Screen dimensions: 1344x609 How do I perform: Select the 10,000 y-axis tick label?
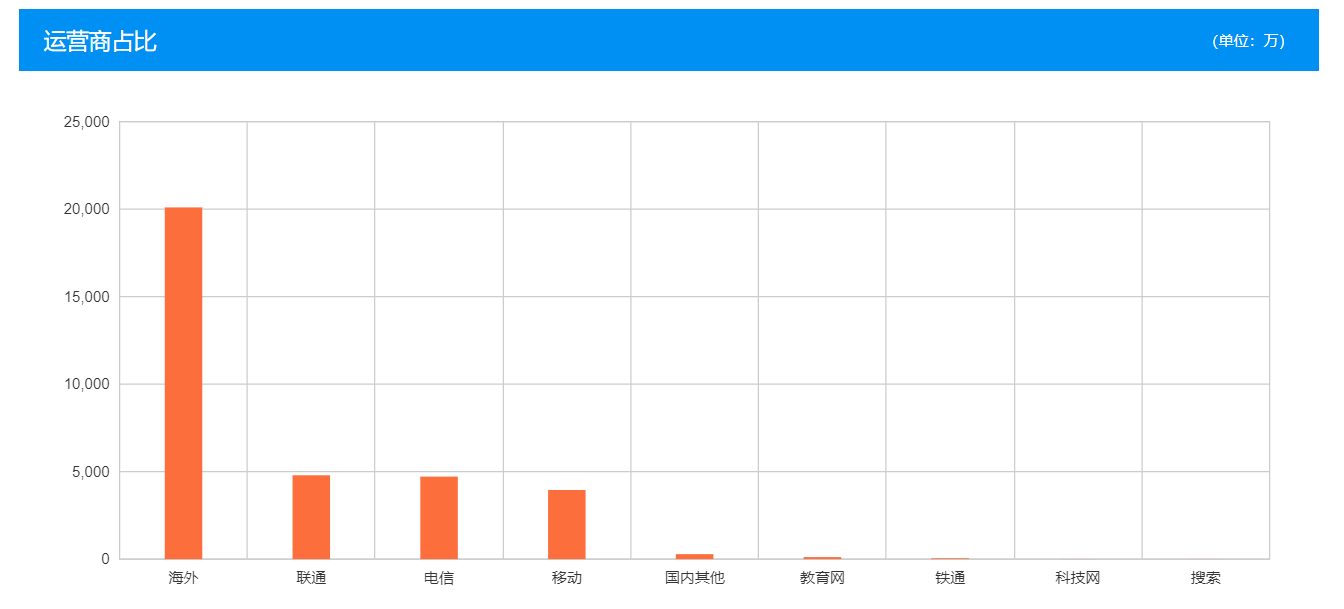(x=86, y=384)
